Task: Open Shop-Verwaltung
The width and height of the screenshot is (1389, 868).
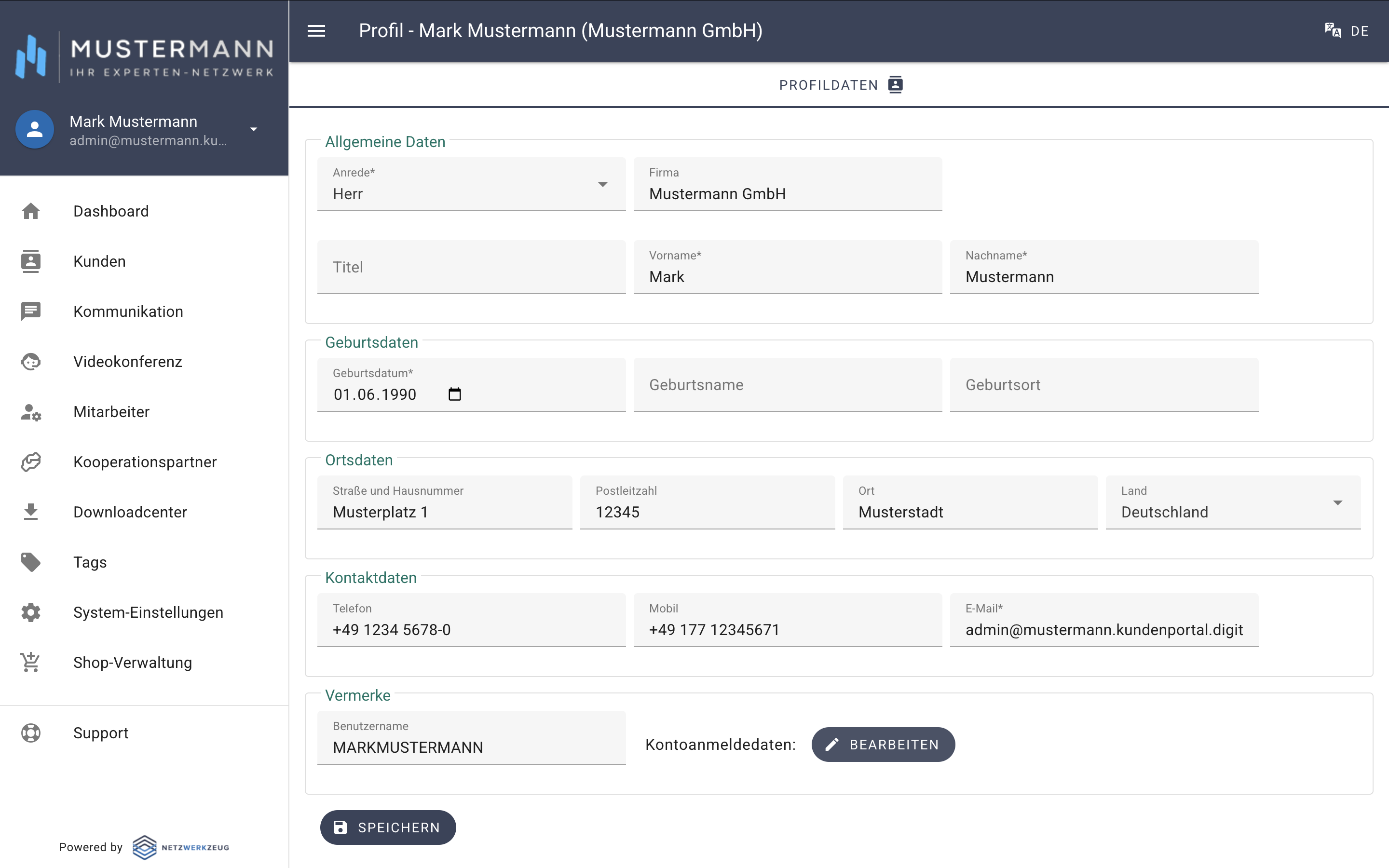Action: pos(144,663)
